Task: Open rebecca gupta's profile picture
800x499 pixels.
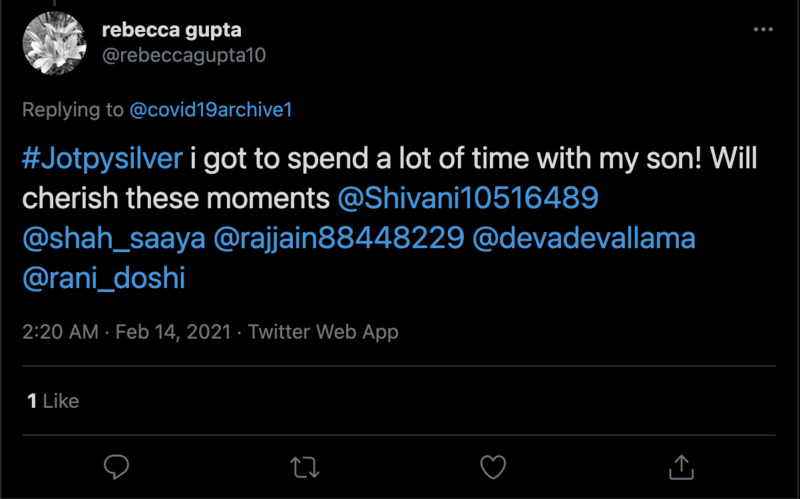Action: 56,46
